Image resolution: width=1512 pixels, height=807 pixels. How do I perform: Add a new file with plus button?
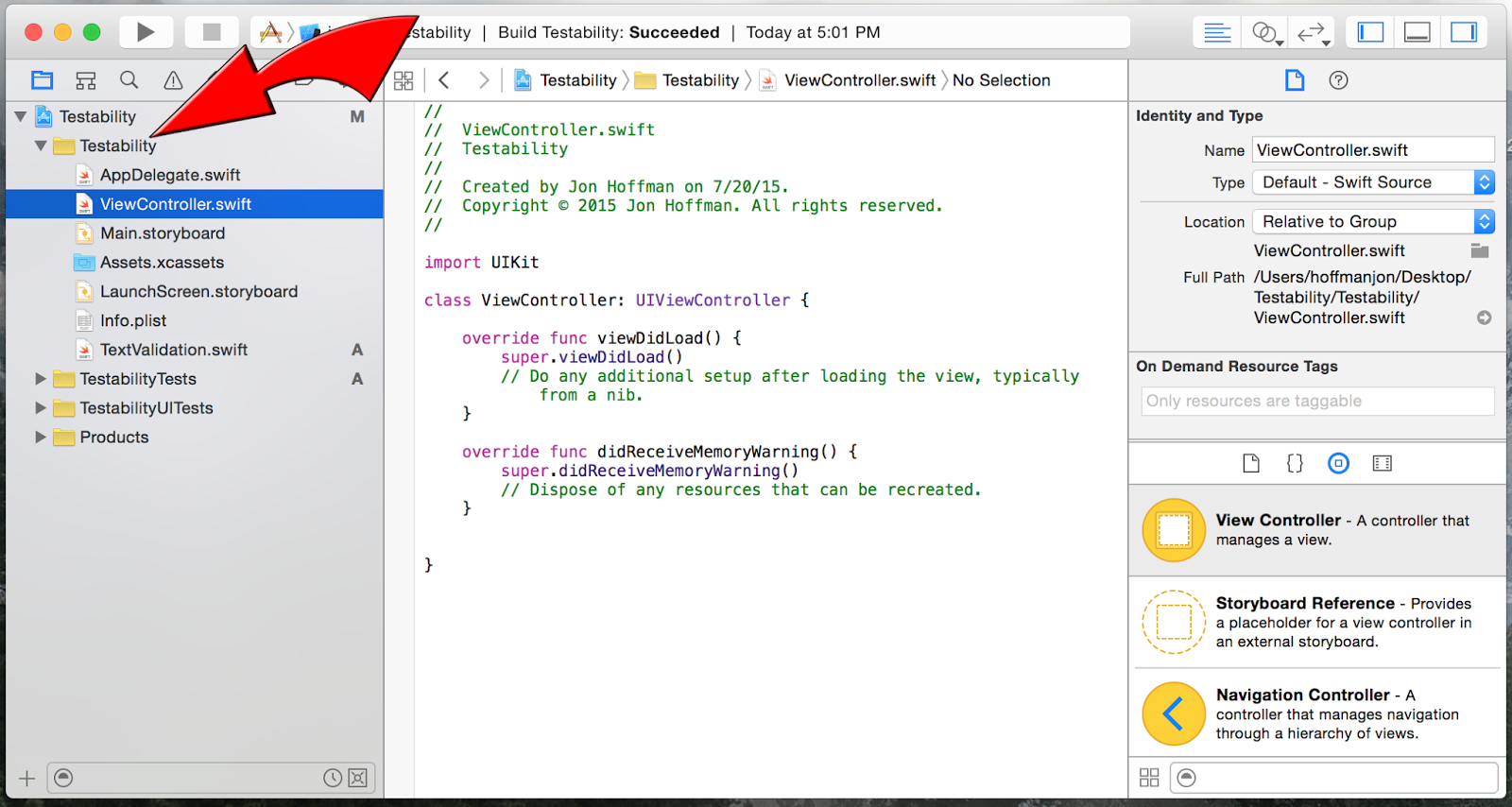26,778
